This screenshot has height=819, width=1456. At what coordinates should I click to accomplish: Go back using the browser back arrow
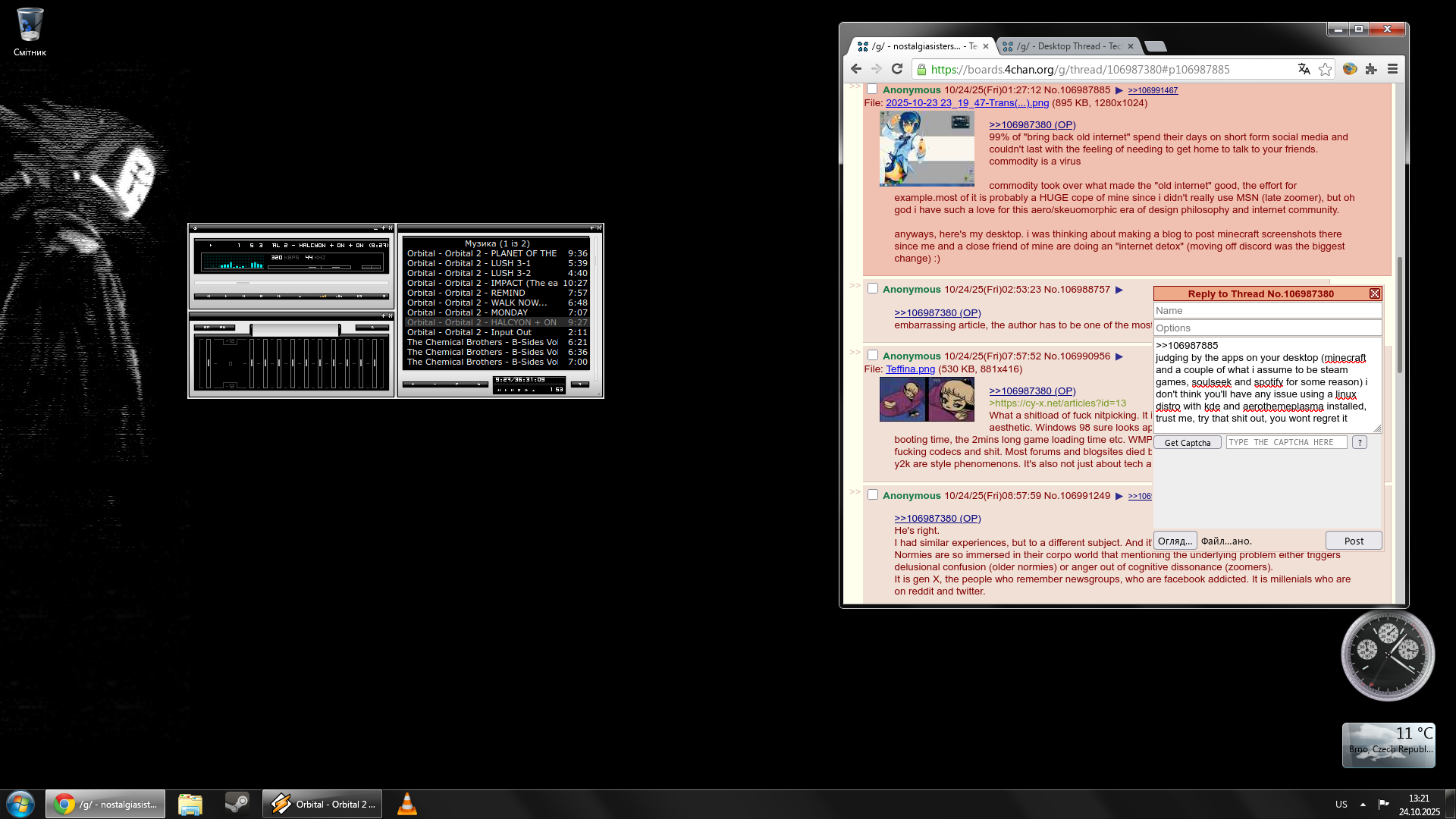tap(856, 69)
